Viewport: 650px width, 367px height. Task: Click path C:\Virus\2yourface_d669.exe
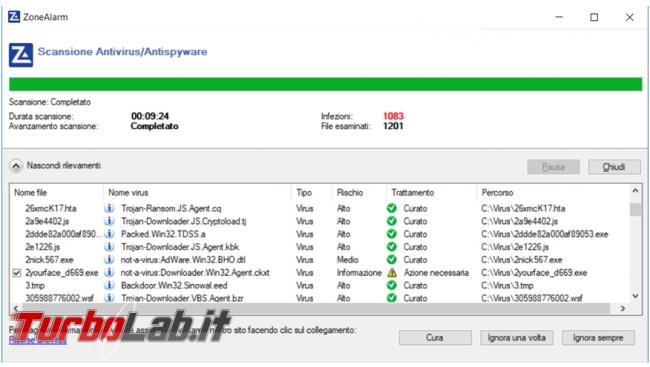pyautogui.click(x=534, y=272)
